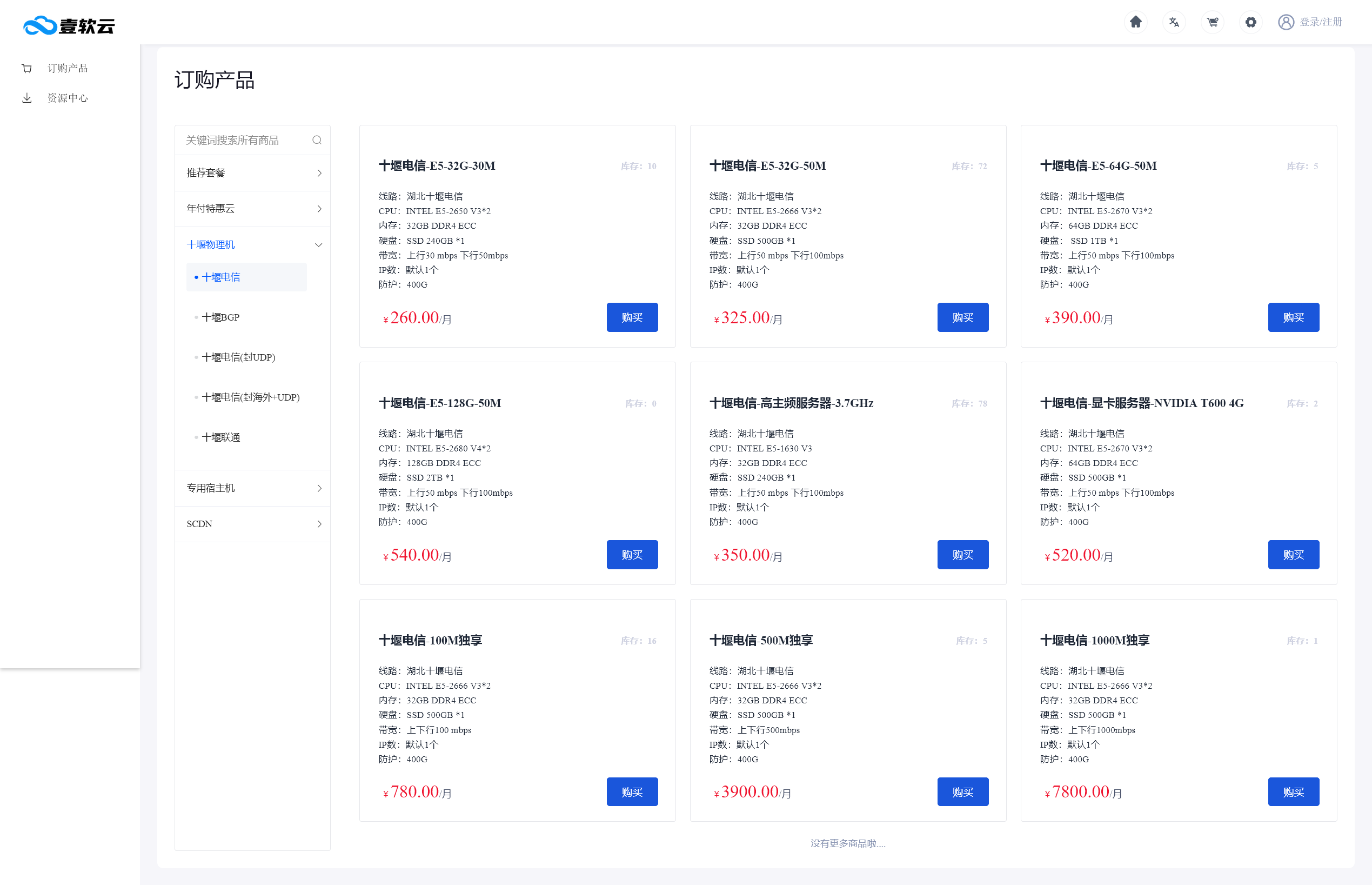Click the settings gear icon
This screenshot has width=1372, height=885.
(1251, 22)
